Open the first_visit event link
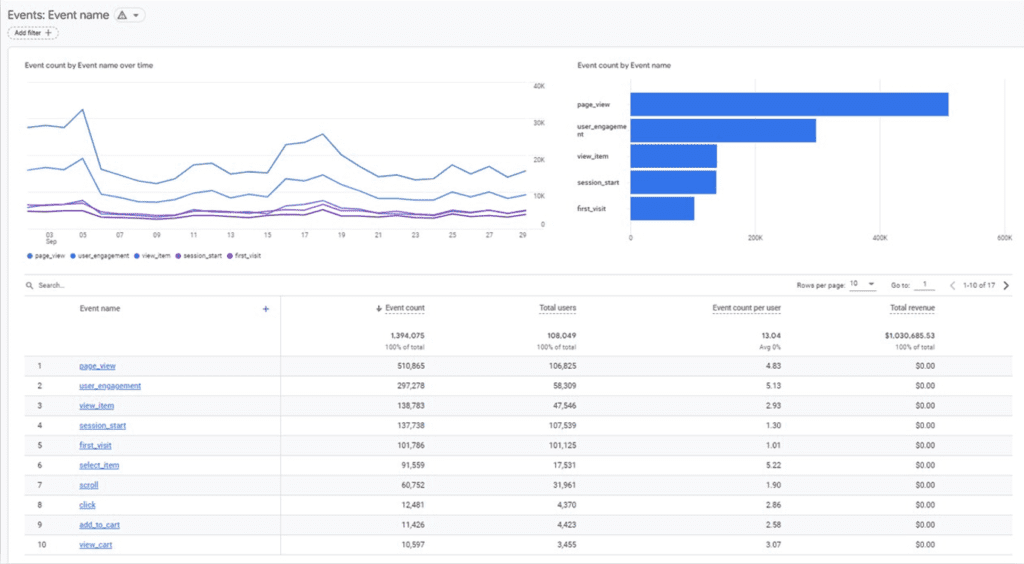 tap(95, 446)
